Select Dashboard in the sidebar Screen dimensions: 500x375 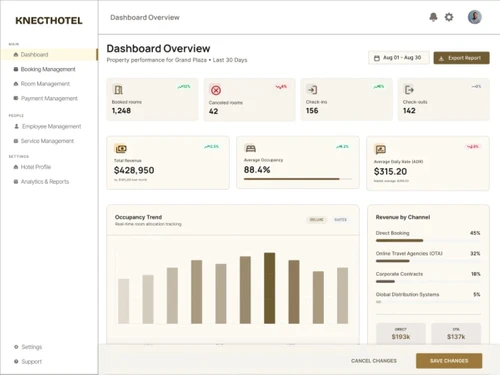coord(49,54)
